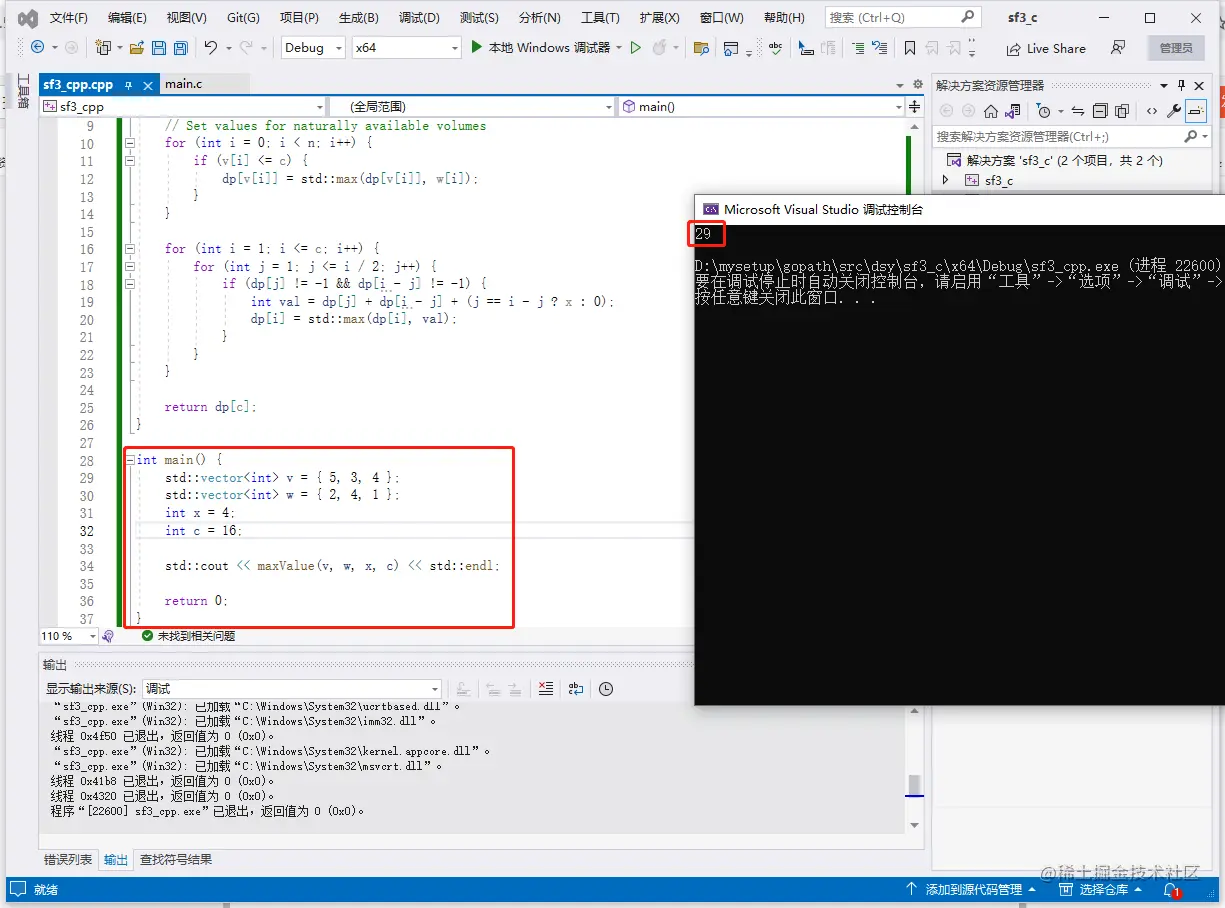Viewport: 1225px width, 908px height.
Task: Click 选择仓库 in status bar
Action: point(1102,889)
